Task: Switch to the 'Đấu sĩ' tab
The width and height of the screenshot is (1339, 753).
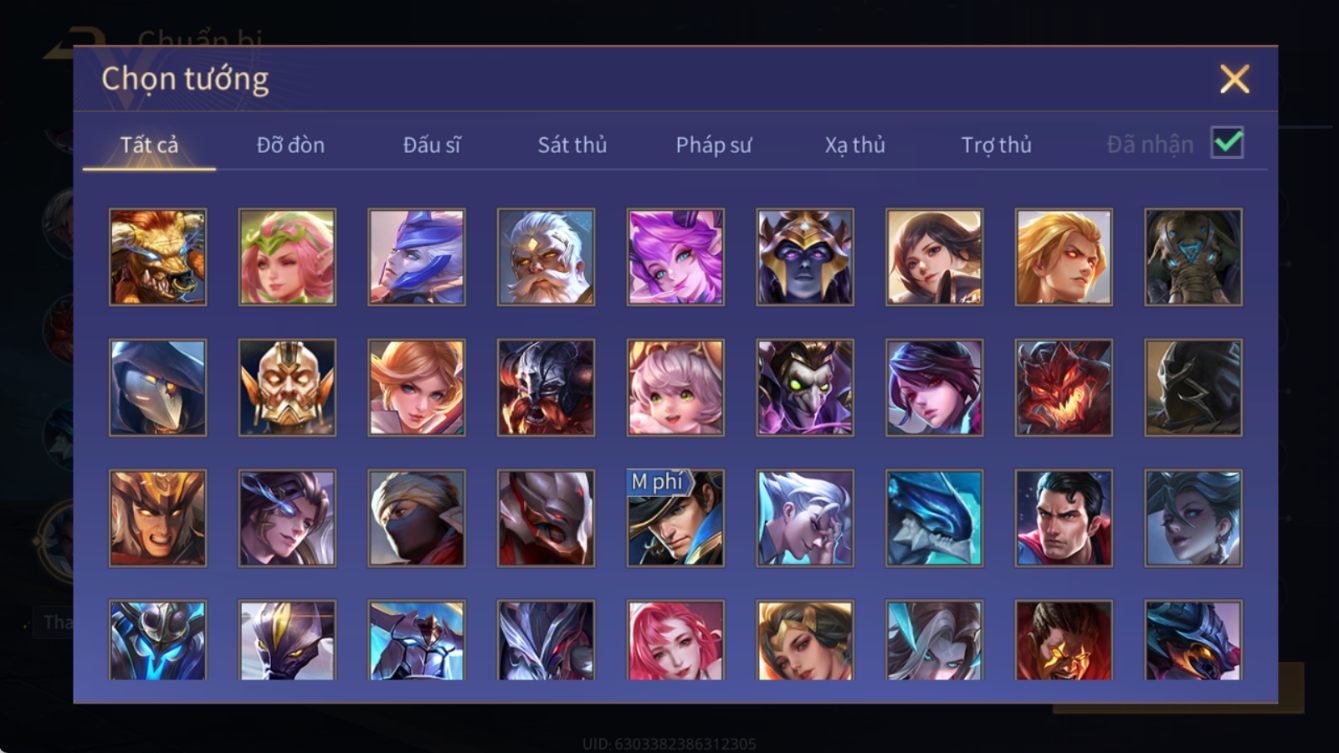Action: 432,145
